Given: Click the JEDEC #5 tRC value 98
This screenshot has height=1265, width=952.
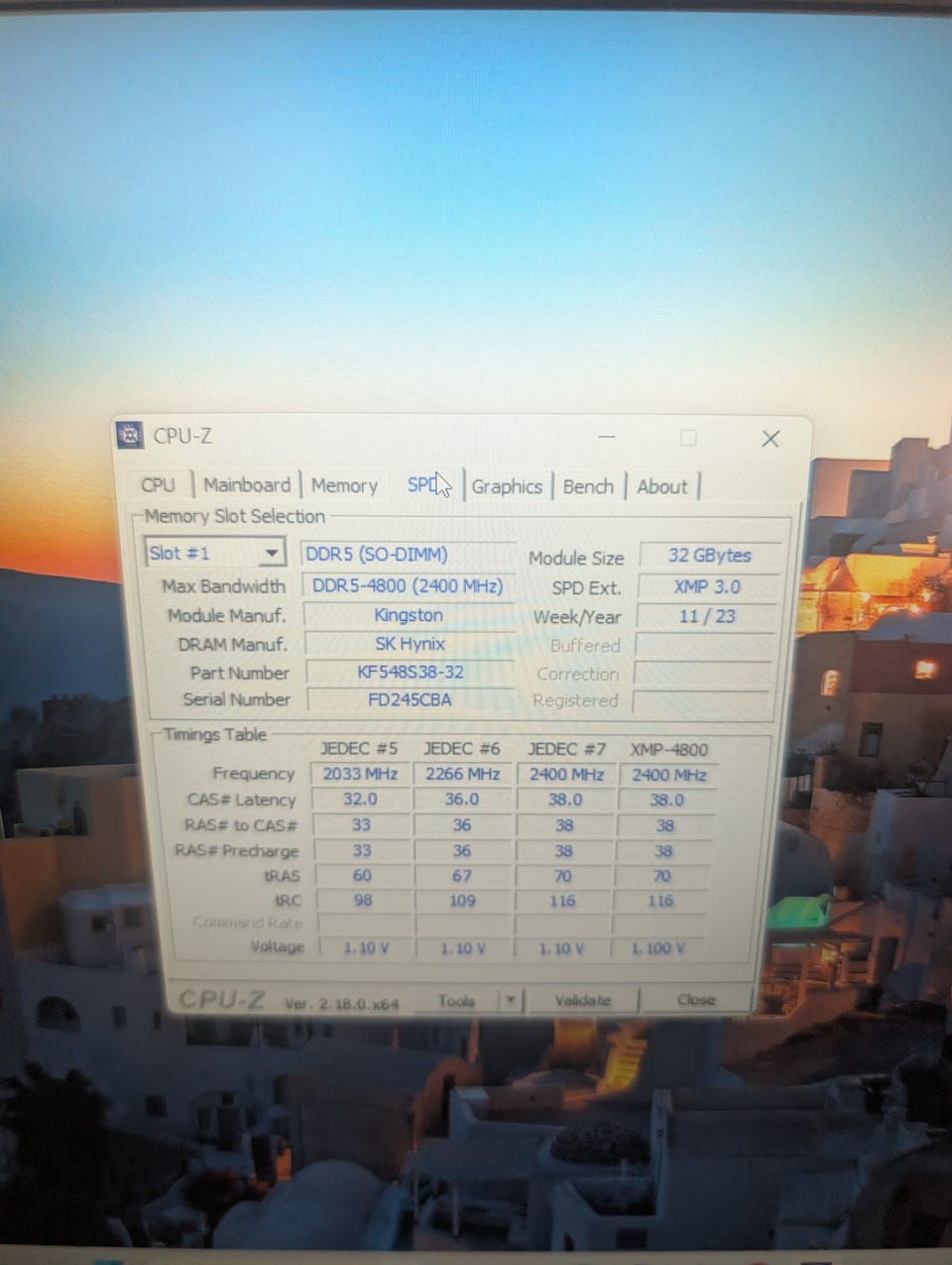Looking at the screenshot, I should pos(363,900).
